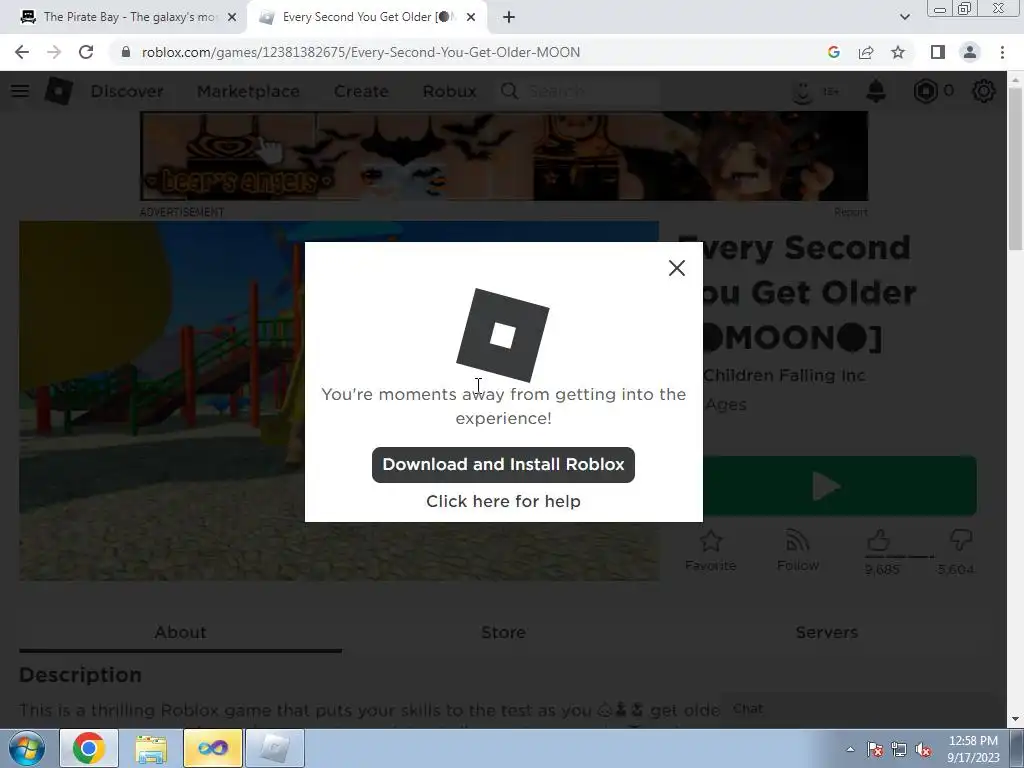Click the avatar age icon in navbar
This screenshot has width=1024, height=768.
coord(814,91)
